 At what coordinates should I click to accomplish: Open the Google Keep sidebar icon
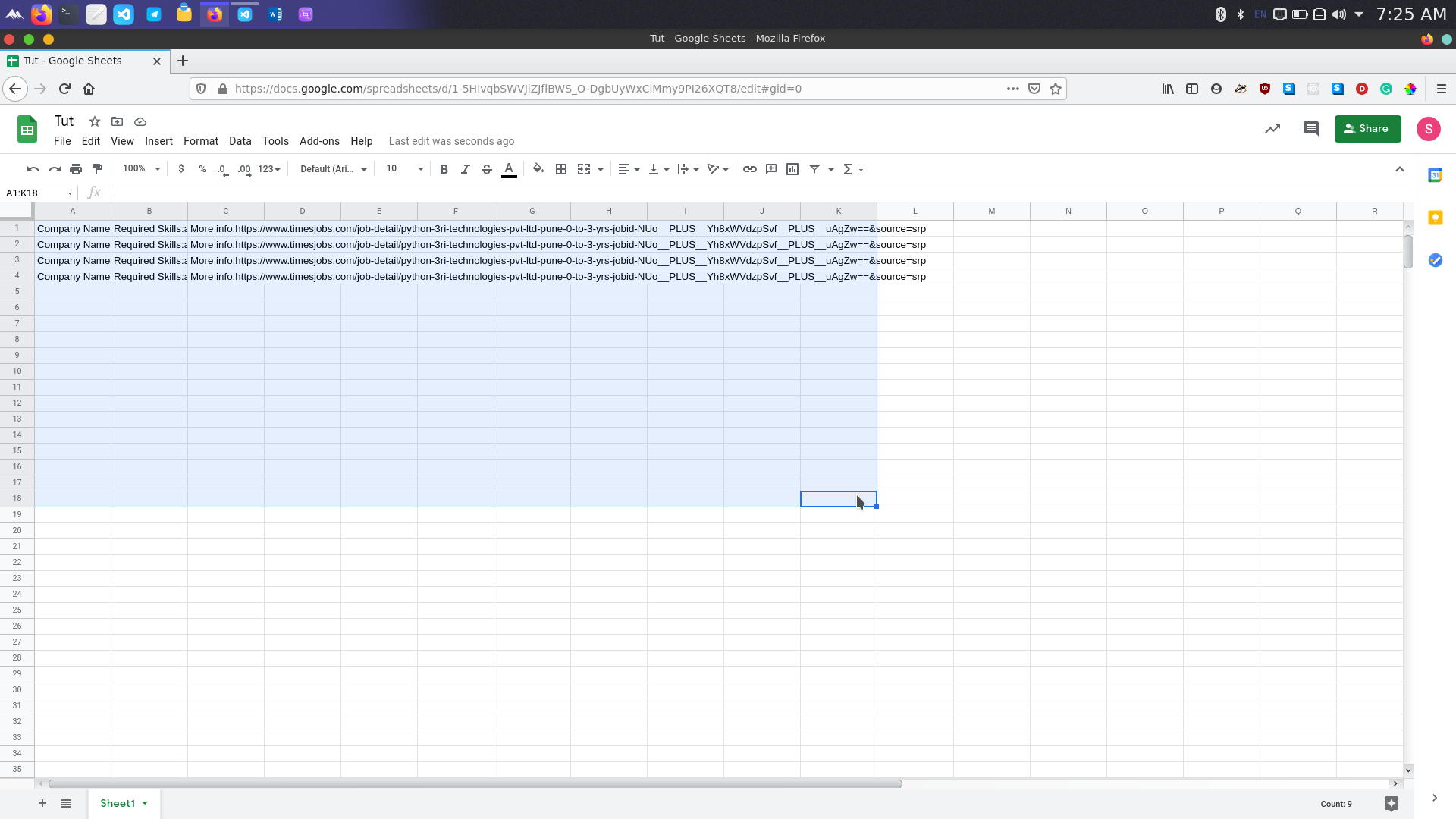tap(1435, 218)
